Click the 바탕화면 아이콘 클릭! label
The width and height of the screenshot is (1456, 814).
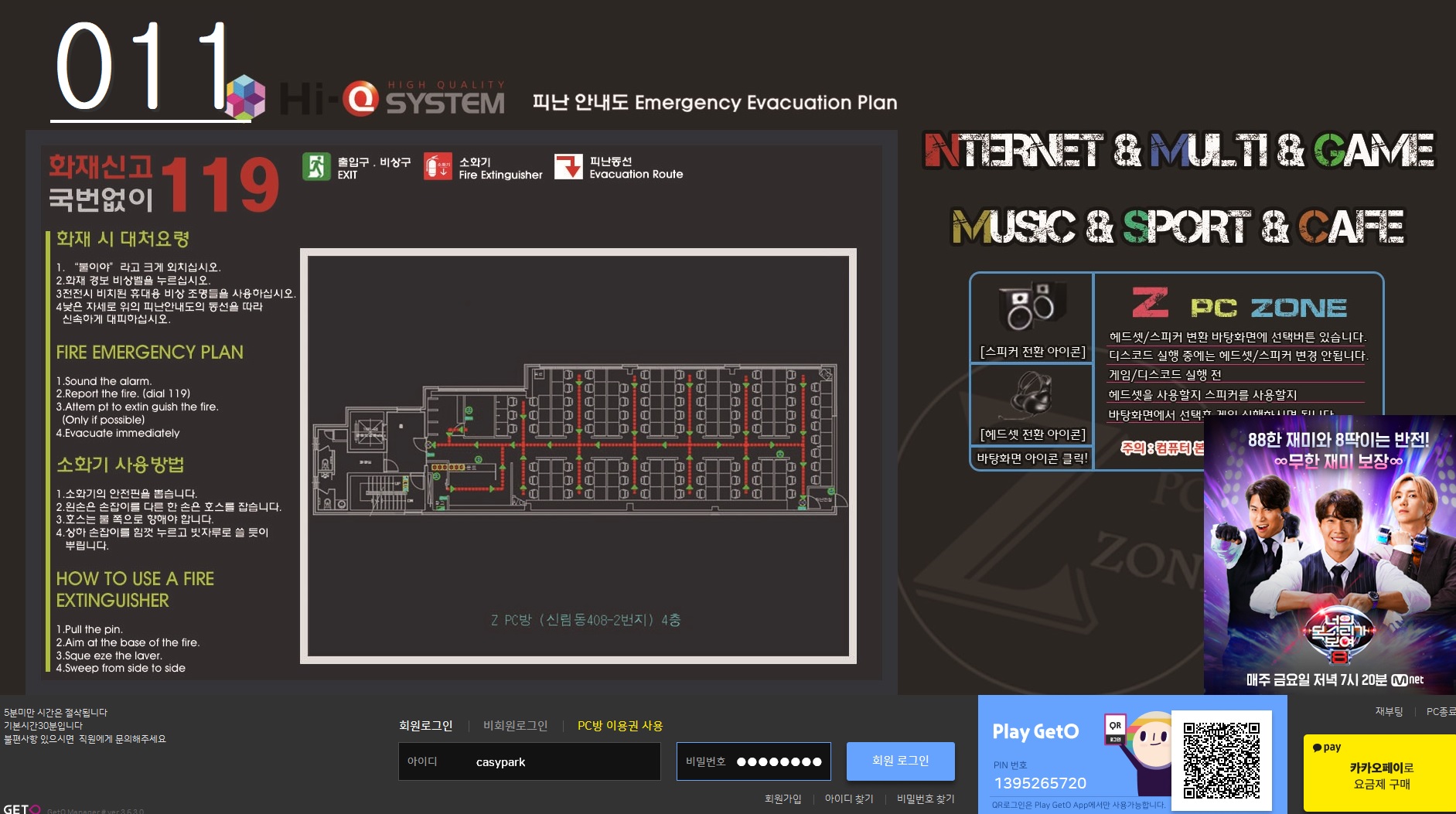1031,458
